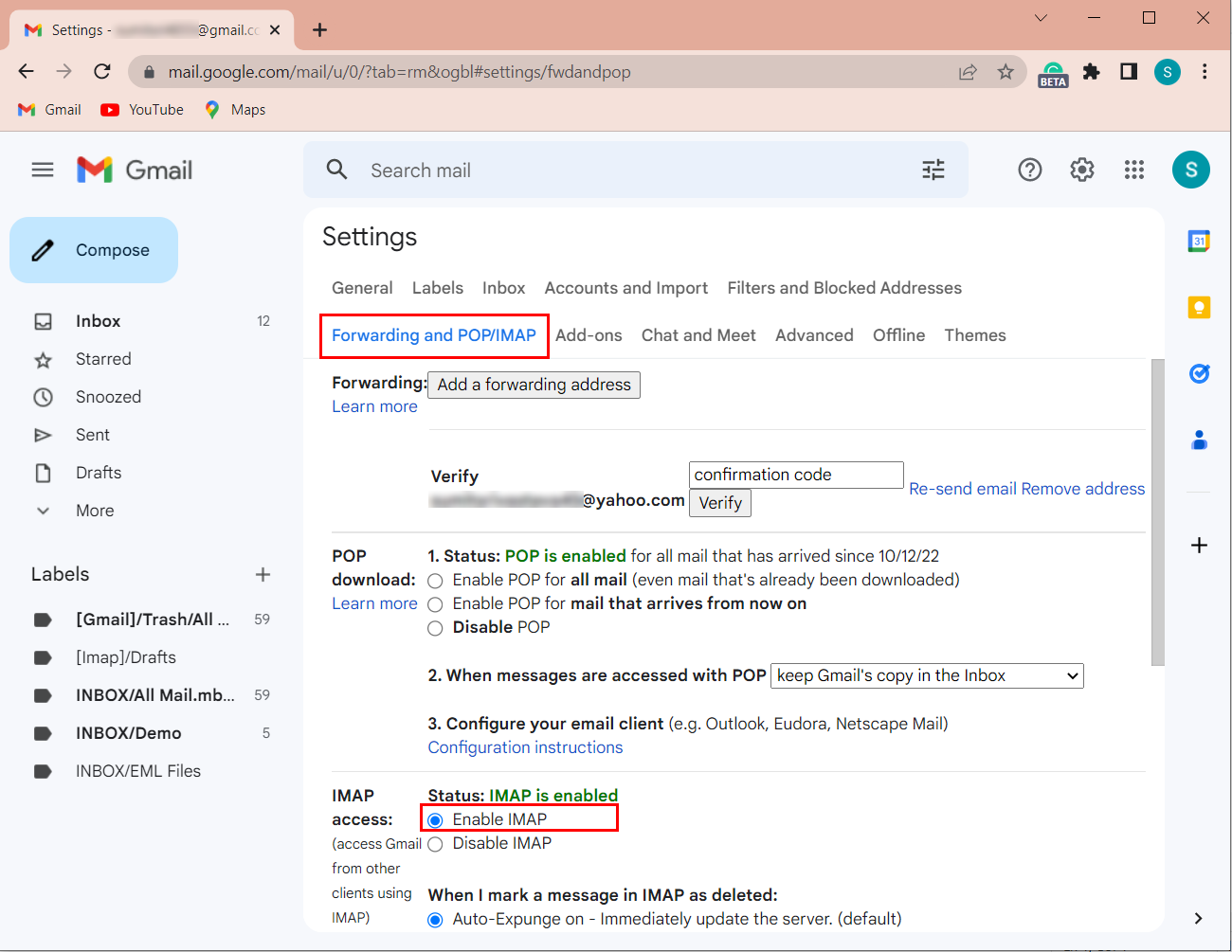Click the BETA extension icon
This screenshot has height=952, width=1232.
tap(1053, 74)
